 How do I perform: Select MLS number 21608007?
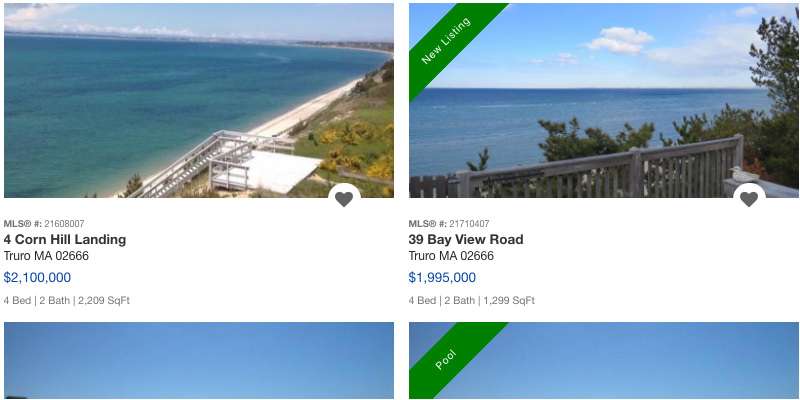[x=64, y=223]
